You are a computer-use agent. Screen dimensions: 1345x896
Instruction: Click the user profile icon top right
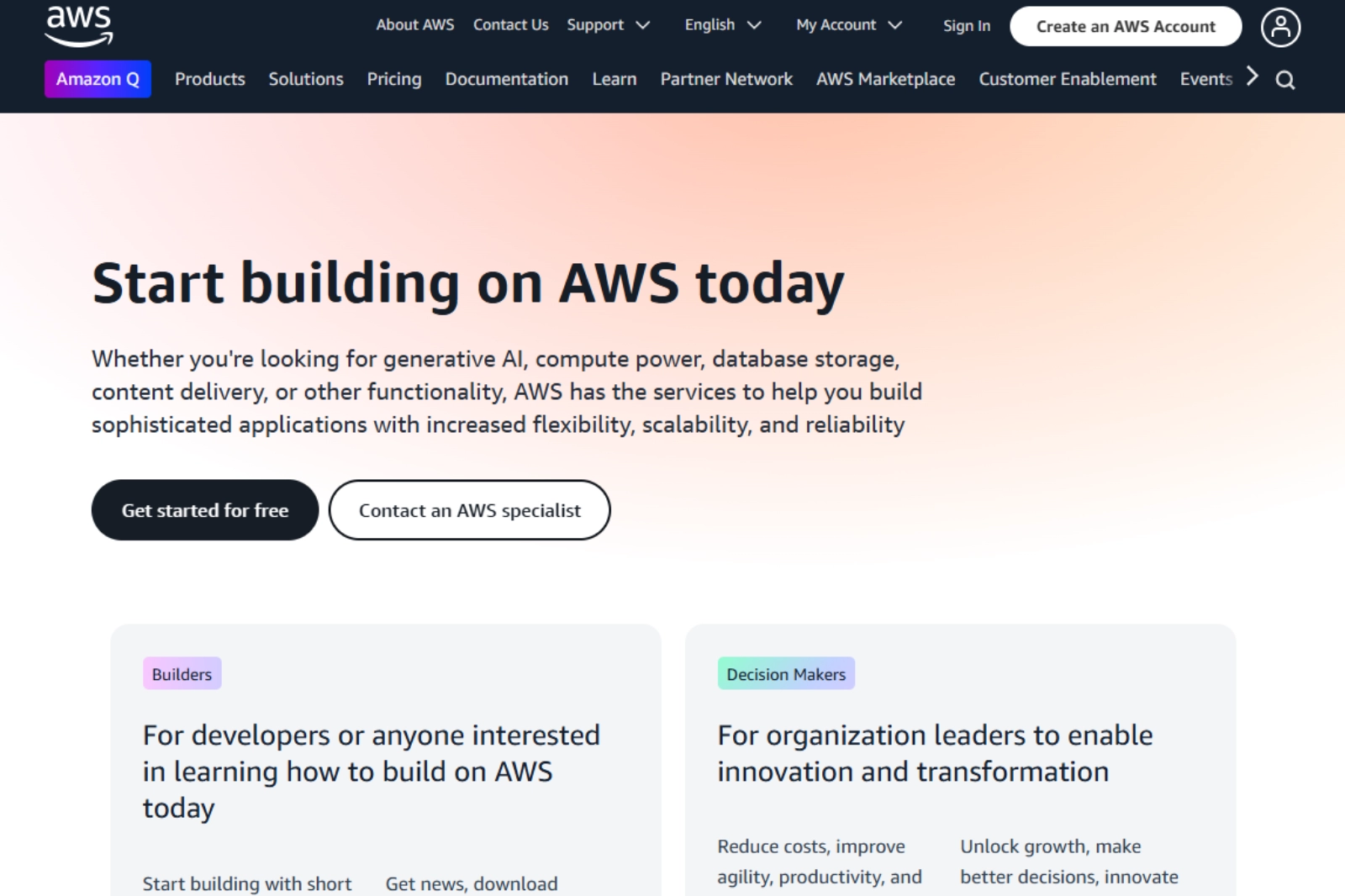click(x=1279, y=26)
